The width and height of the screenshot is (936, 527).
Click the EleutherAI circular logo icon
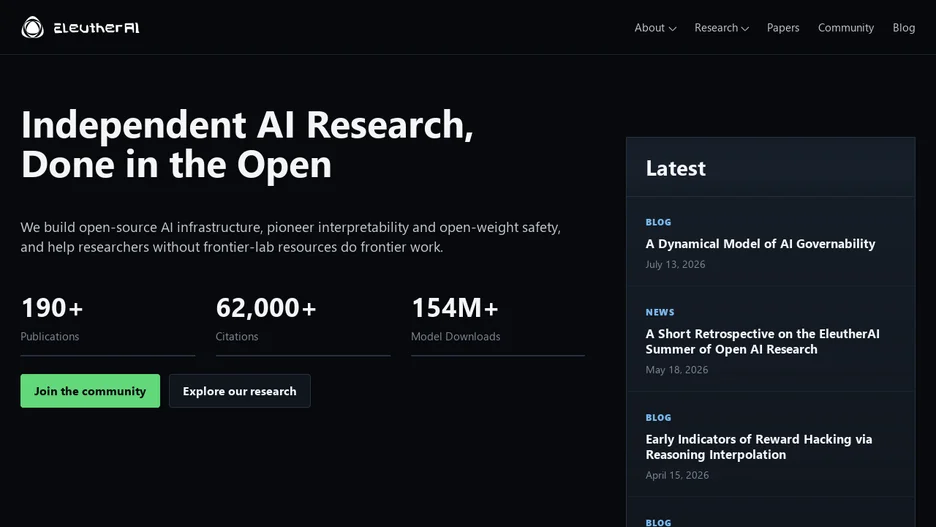32,27
